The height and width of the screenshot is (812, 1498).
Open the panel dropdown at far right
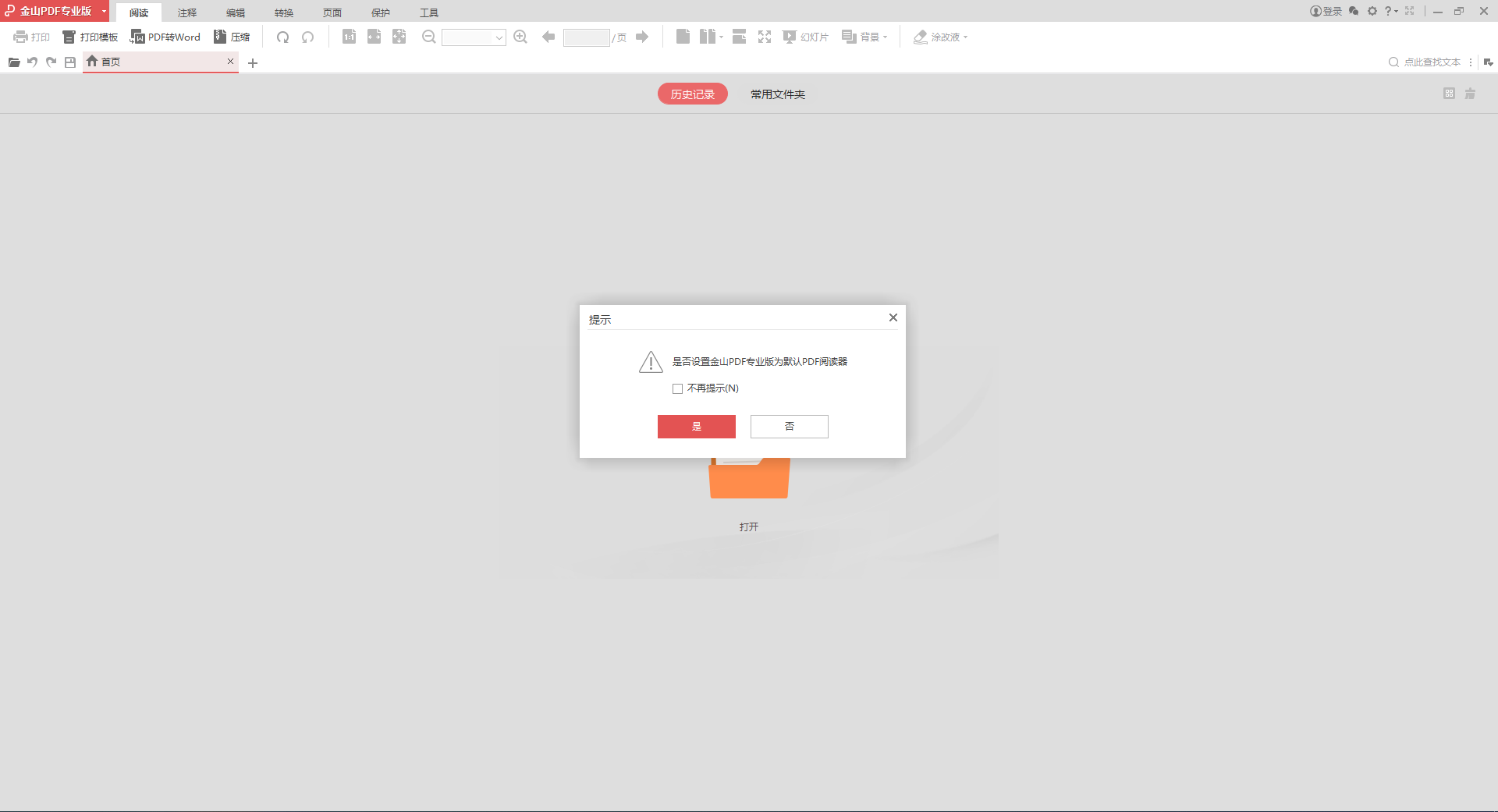pos(1489,62)
